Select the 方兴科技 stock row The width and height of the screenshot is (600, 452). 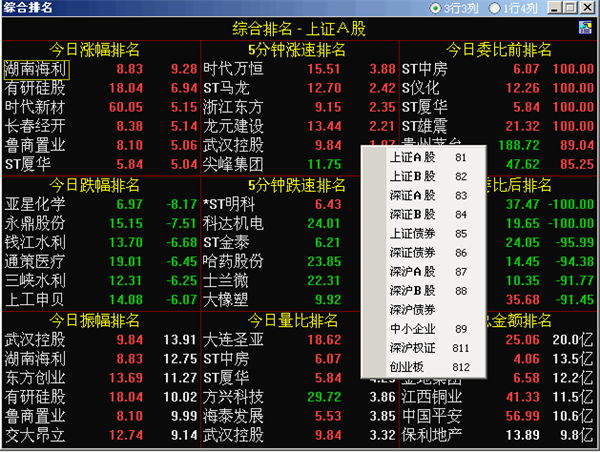coord(300,397)
